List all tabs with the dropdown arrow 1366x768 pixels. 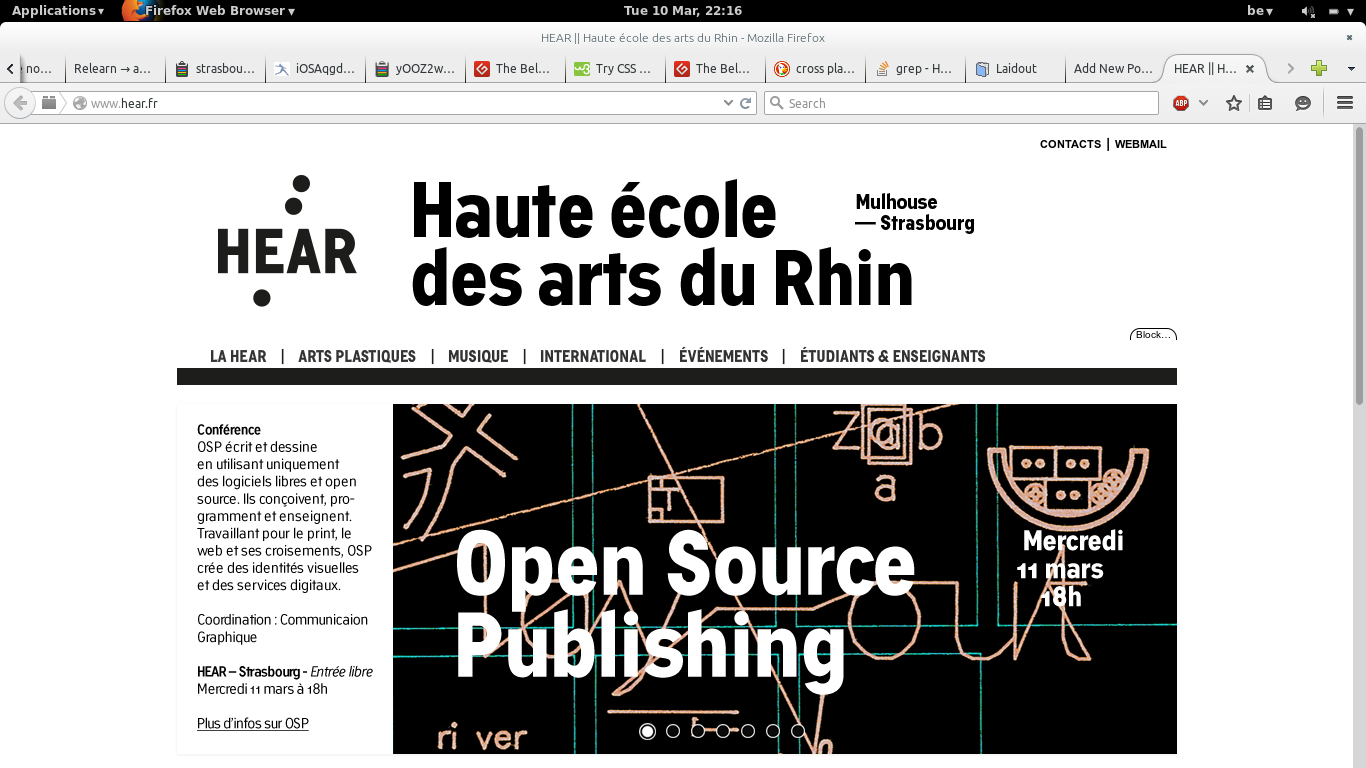[x=1351, y=69]
